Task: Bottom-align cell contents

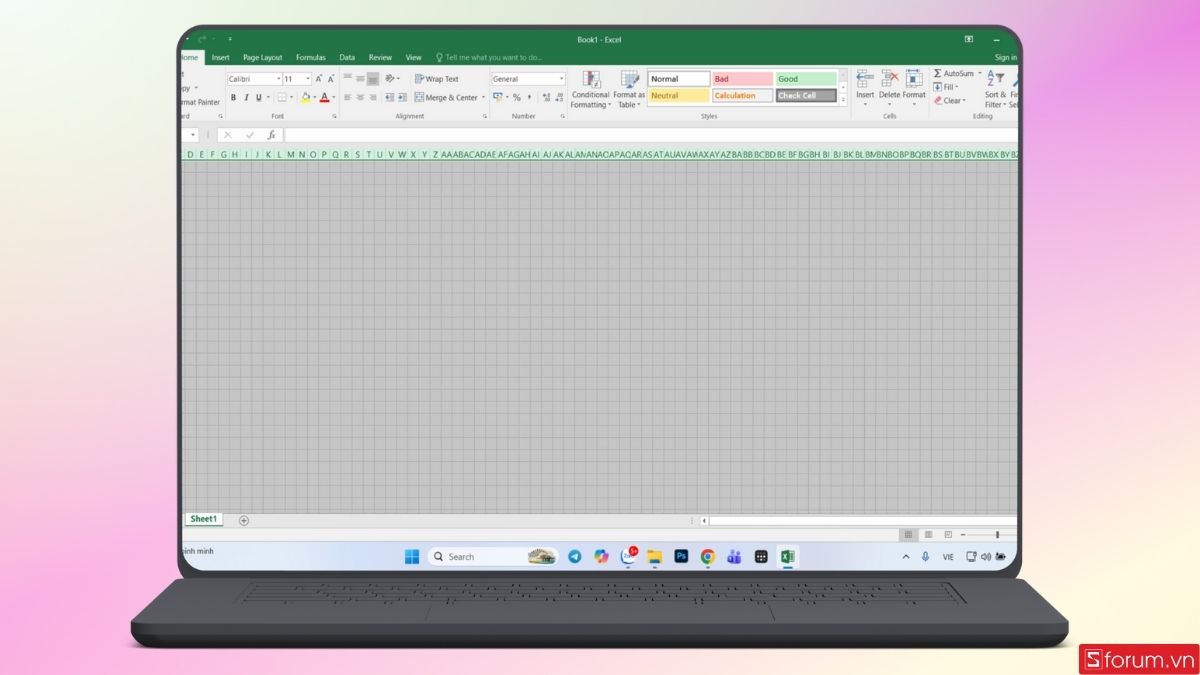Action: [x=372, y=79]
